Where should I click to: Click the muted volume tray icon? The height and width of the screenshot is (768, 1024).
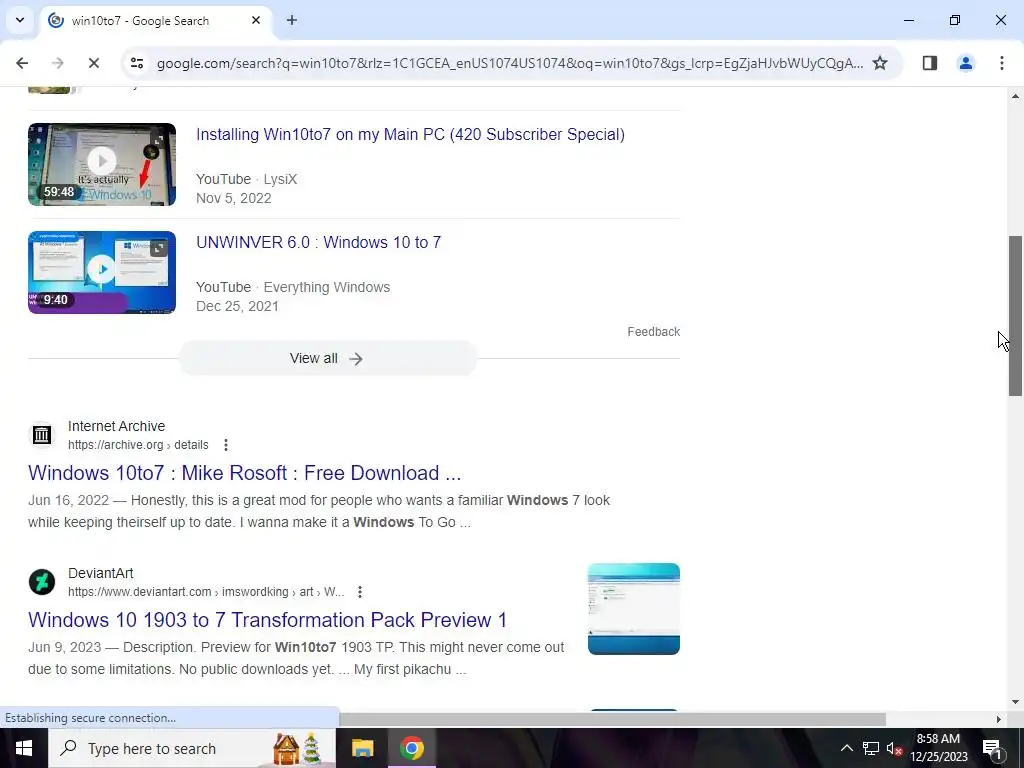894,748
